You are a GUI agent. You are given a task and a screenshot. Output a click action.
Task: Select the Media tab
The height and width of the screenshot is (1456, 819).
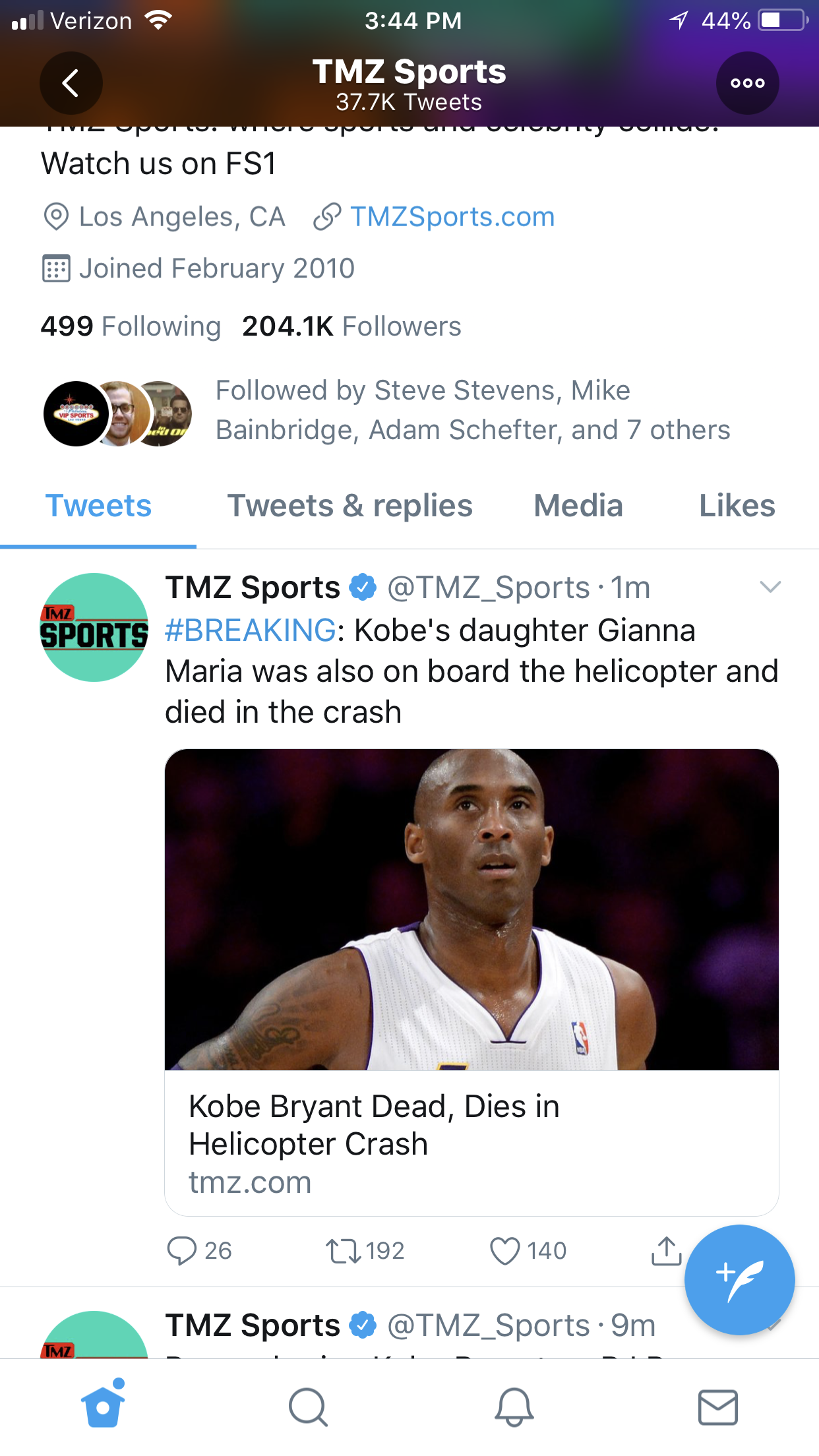pyautogui.click(x=578, y=506)
